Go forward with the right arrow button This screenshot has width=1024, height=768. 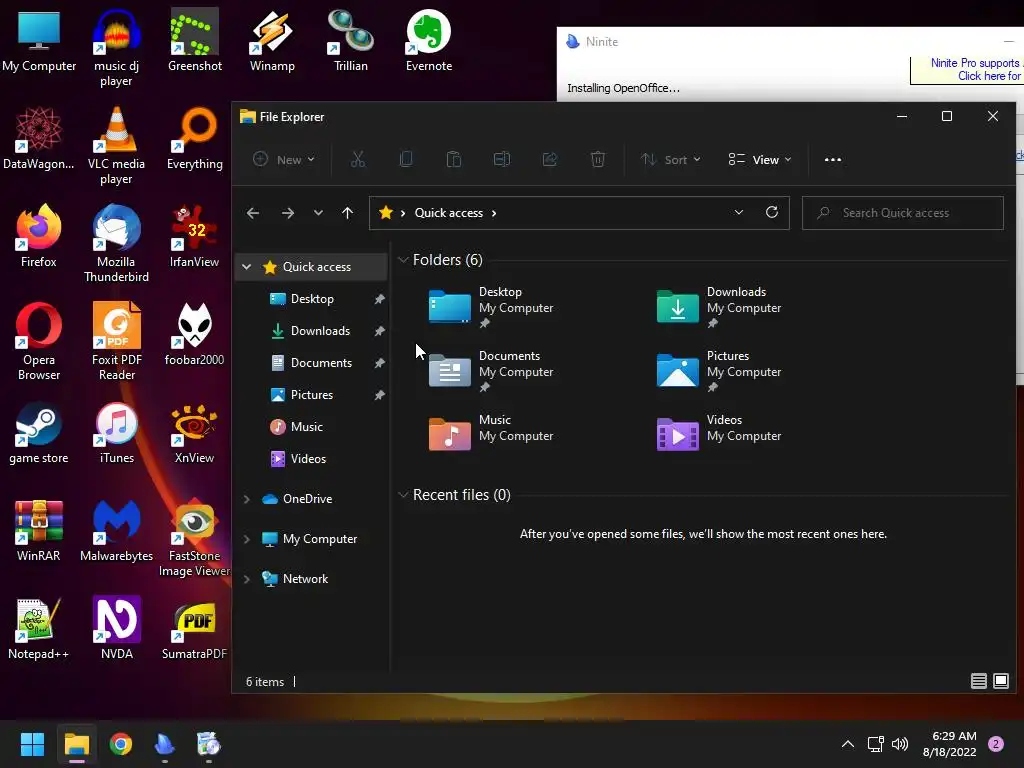point(287,213)
